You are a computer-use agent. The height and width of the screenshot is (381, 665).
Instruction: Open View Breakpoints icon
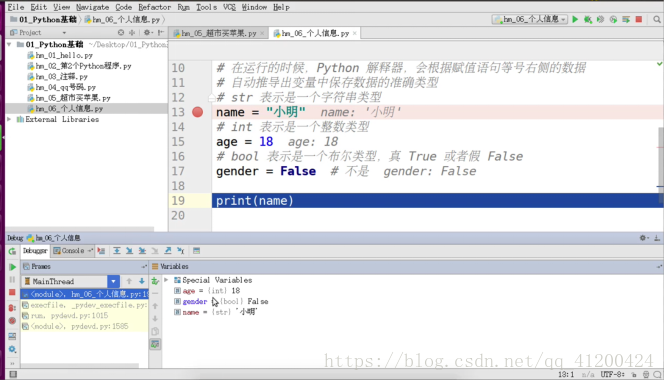coord(12,308)
